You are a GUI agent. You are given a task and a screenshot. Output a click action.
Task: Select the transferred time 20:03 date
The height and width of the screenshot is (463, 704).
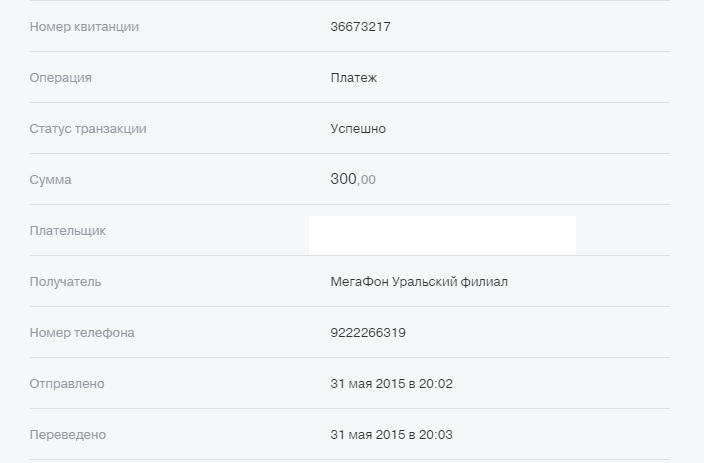coord(392,435)
